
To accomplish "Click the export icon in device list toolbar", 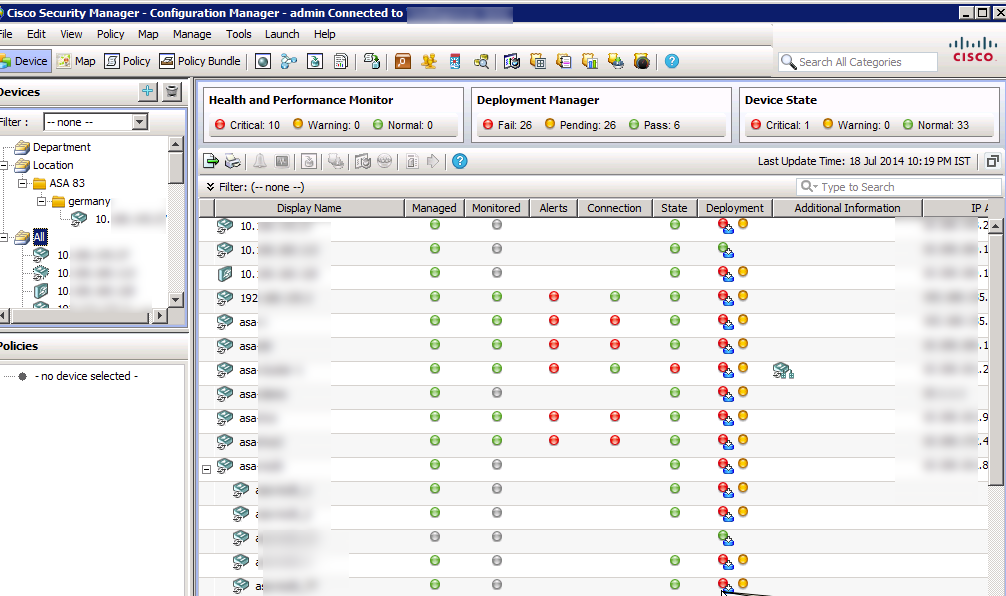I will click(x=211, y=161).
